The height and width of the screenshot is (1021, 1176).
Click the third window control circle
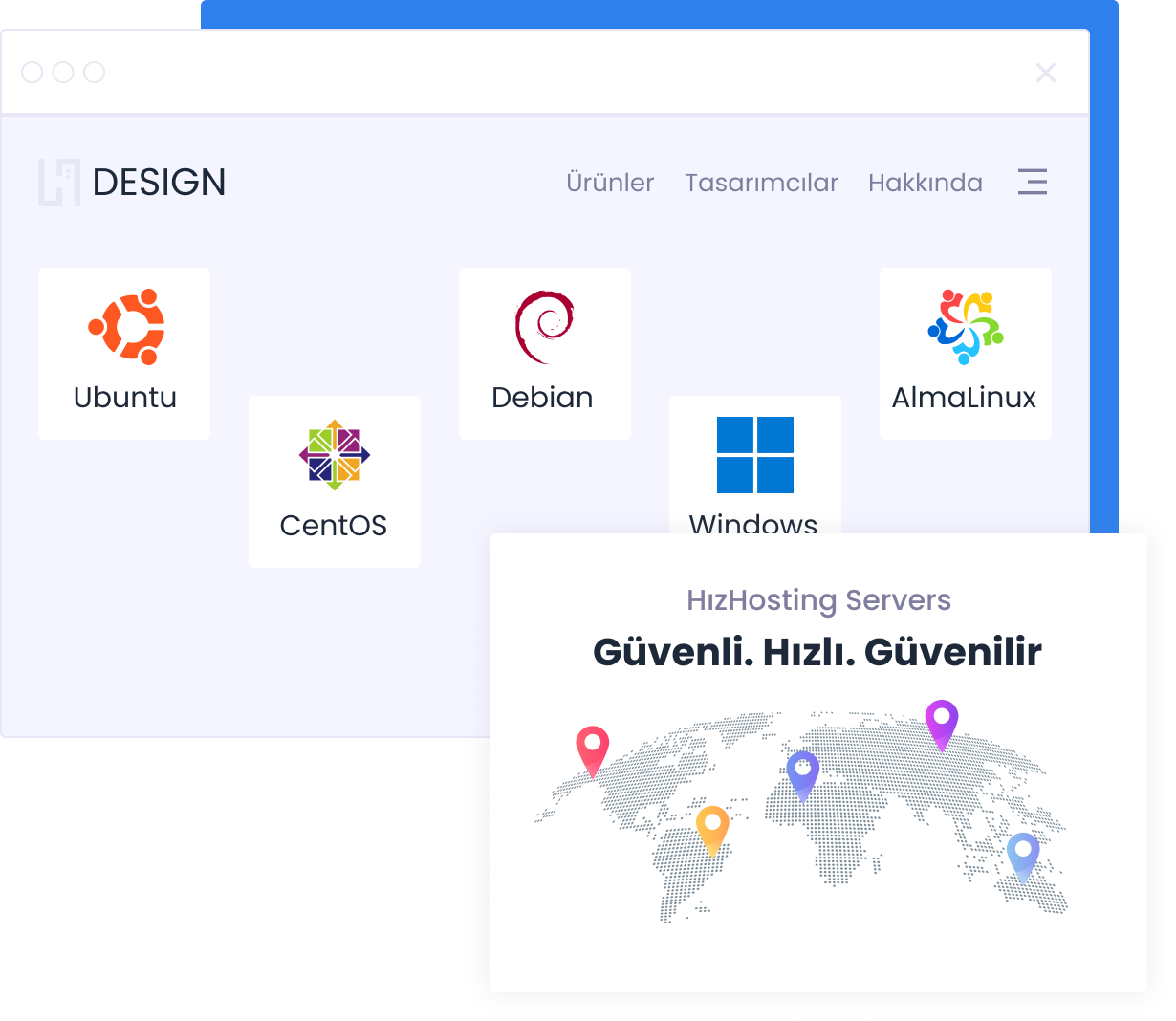tap(94, 73)
